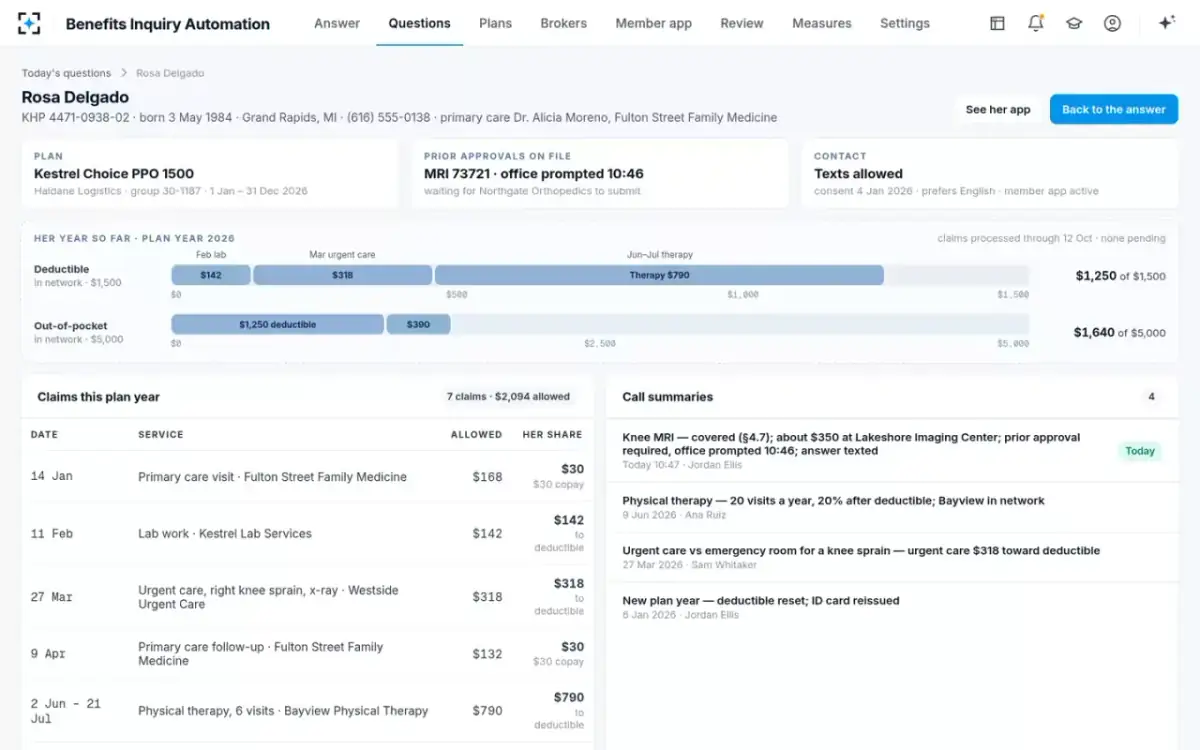
Task: Open the Plans tab
Action: (x=496, y=23)
